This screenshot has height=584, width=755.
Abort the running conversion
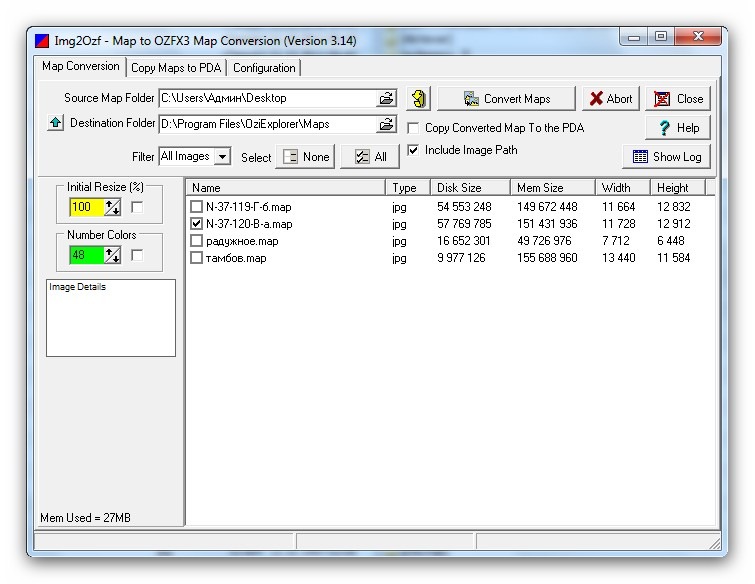pos(611,99)
